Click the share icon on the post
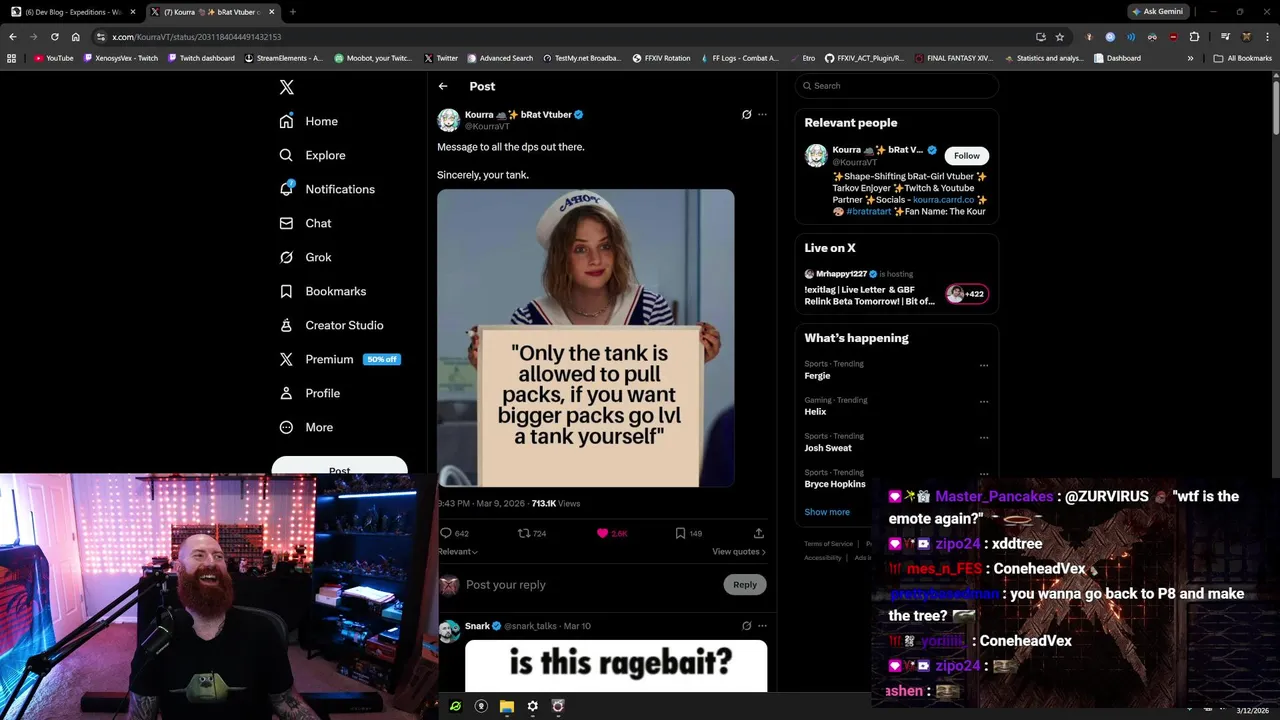Viewport: 1280px width, 720px height. pos(759,533)
